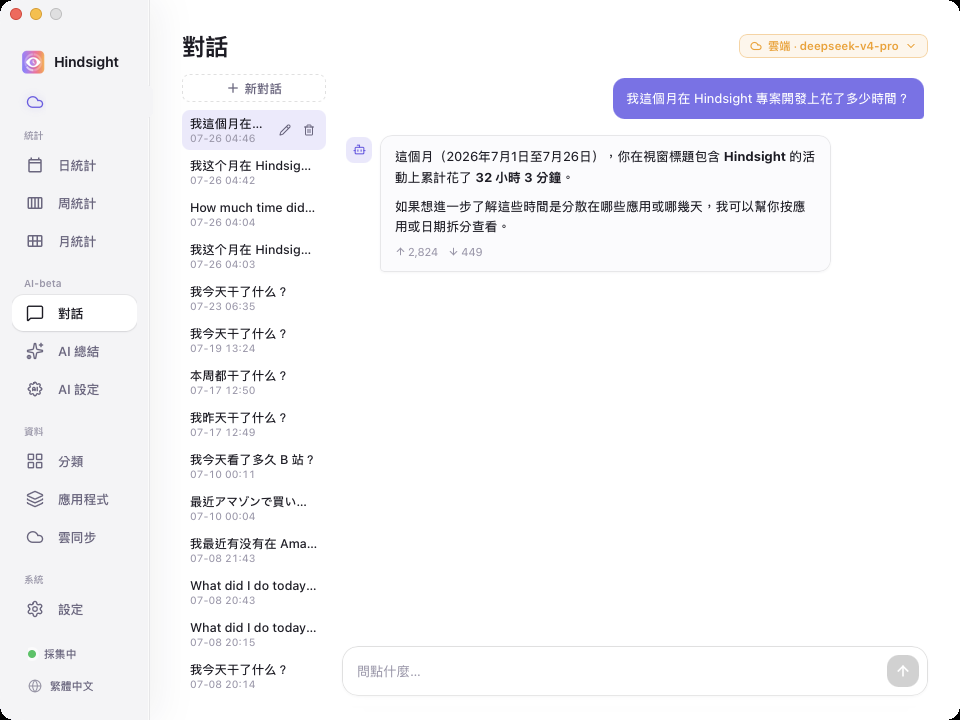Open conversation 最近アマゾンで買い...

(x=254, y=508)
